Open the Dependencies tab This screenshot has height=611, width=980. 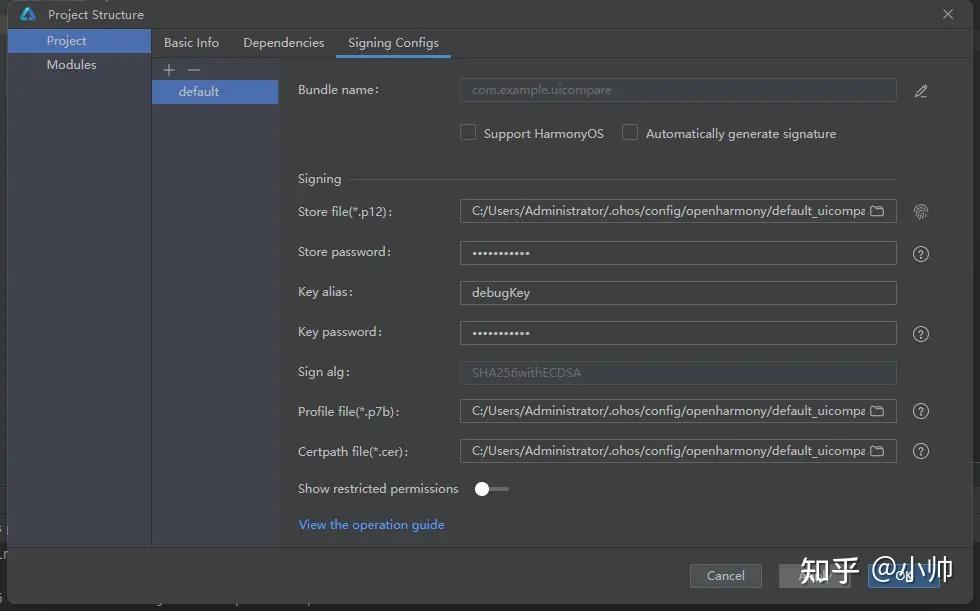pos(283,43)
